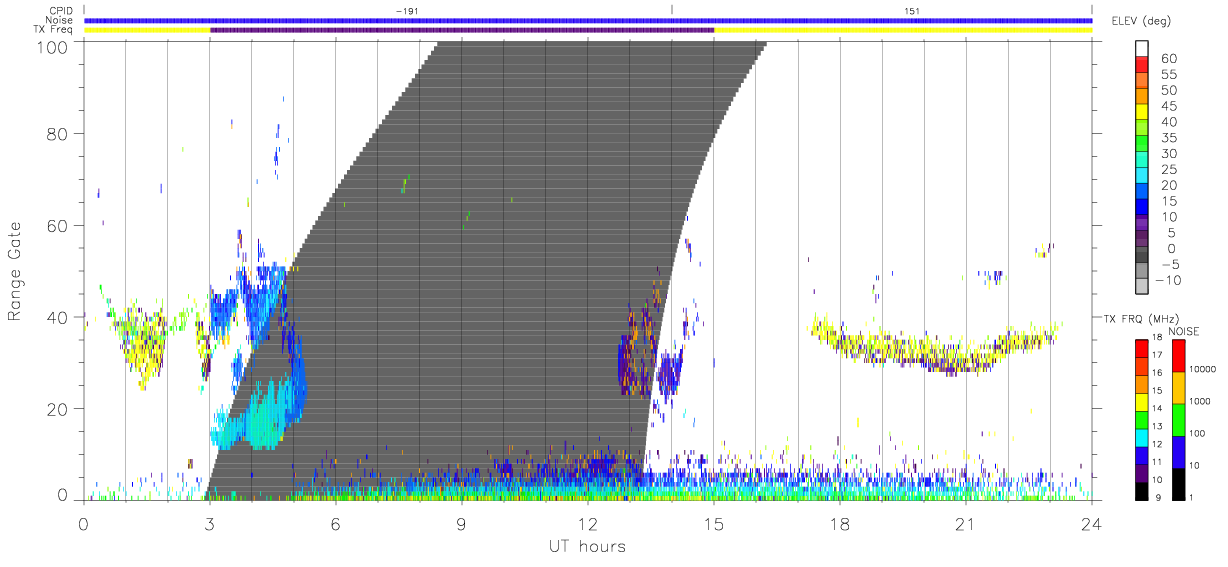Click UT hours tick label 18
Screen dimensions: 1228x567
pyautogui.click(x=840, y=523)
